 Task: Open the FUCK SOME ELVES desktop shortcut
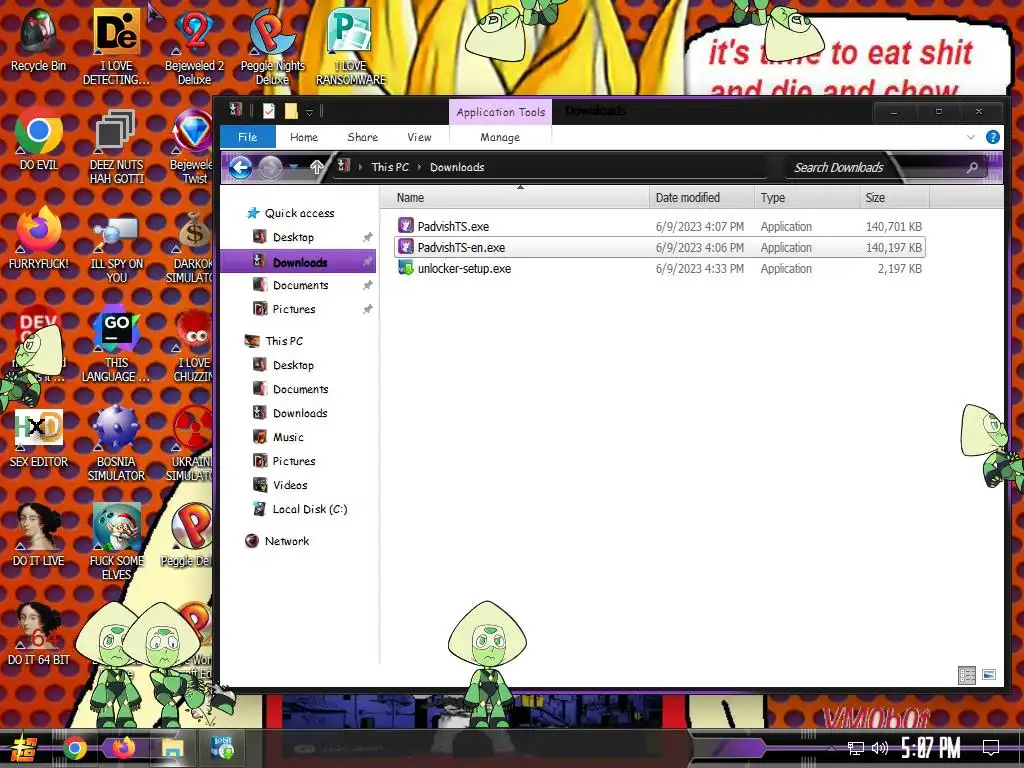coord(116,541)
